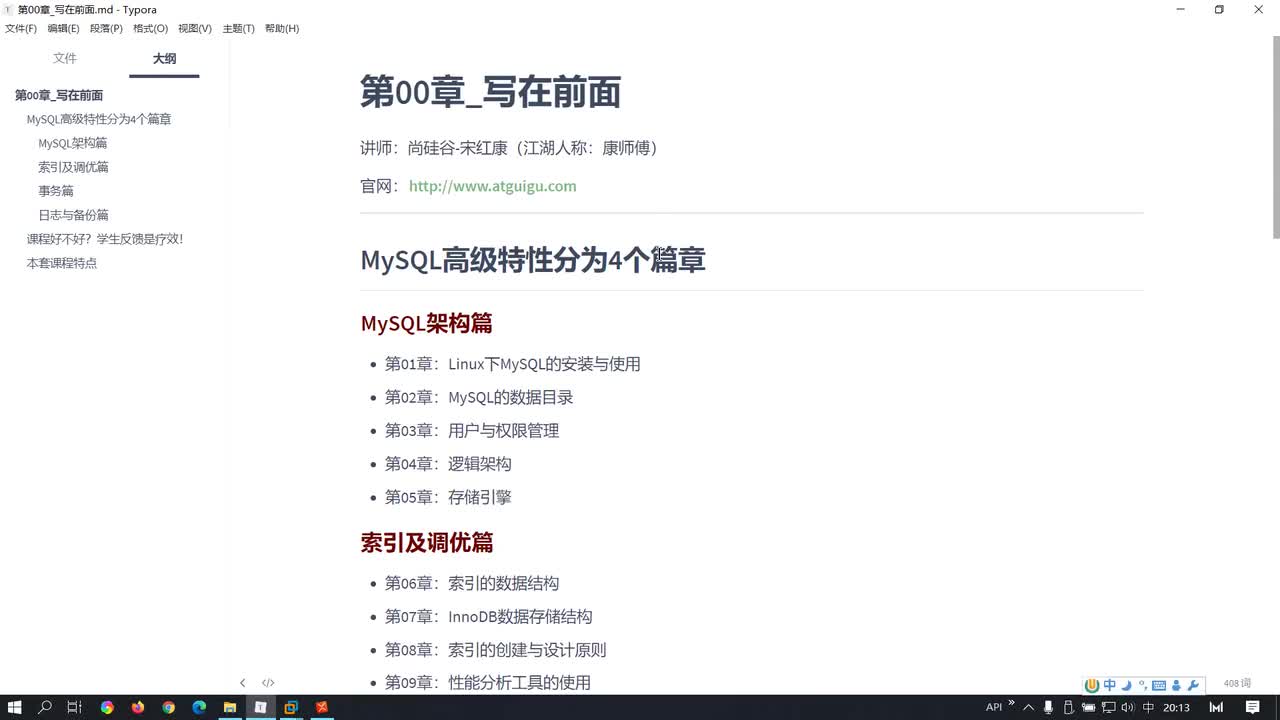Switch the system tray language indicator
Viewport: 1280px width, 720px height.
tap(1148, 707)
